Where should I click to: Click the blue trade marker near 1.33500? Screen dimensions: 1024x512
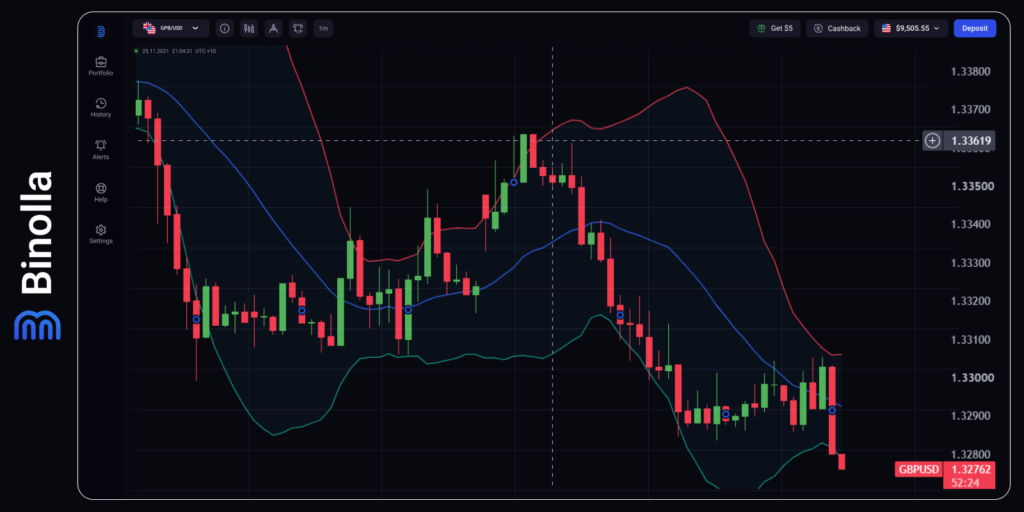(514, 182)
